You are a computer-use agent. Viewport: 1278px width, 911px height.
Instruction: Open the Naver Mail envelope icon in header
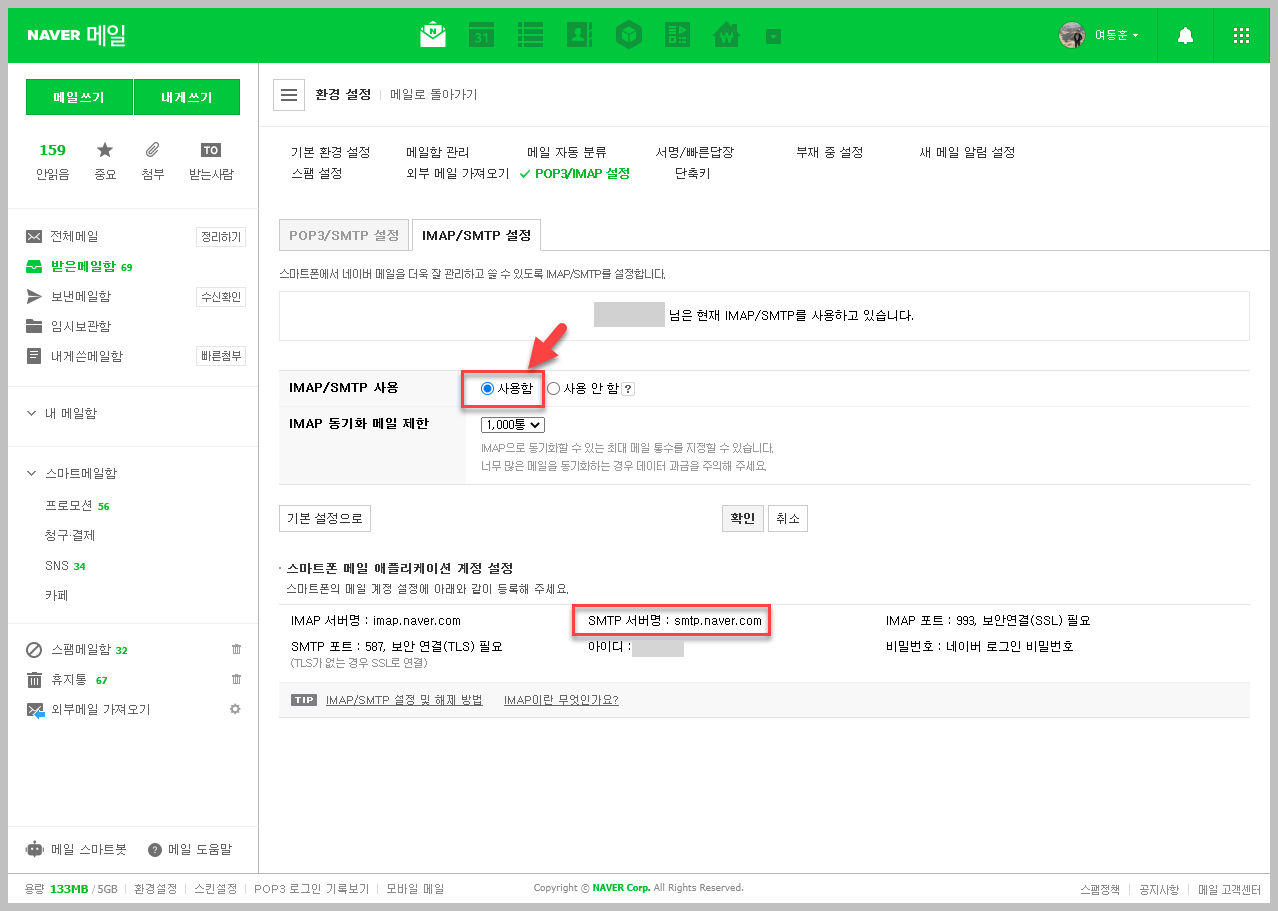point(432,35)
